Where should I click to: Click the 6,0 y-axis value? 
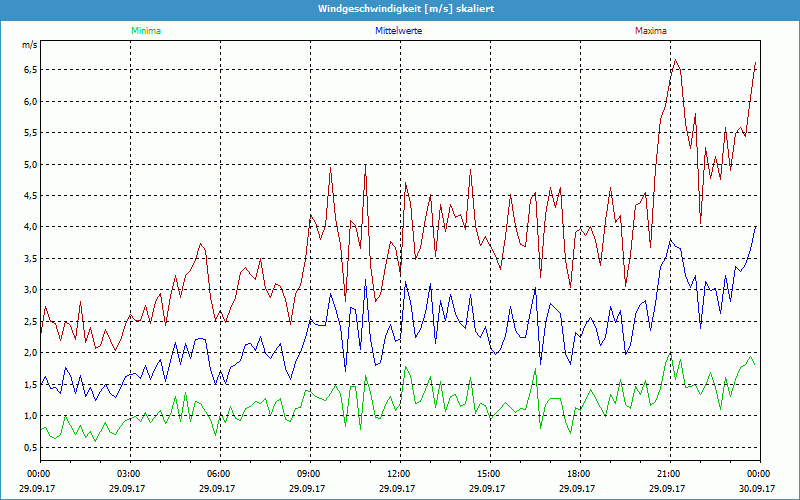pyautogui.click(x=30, y=102)
